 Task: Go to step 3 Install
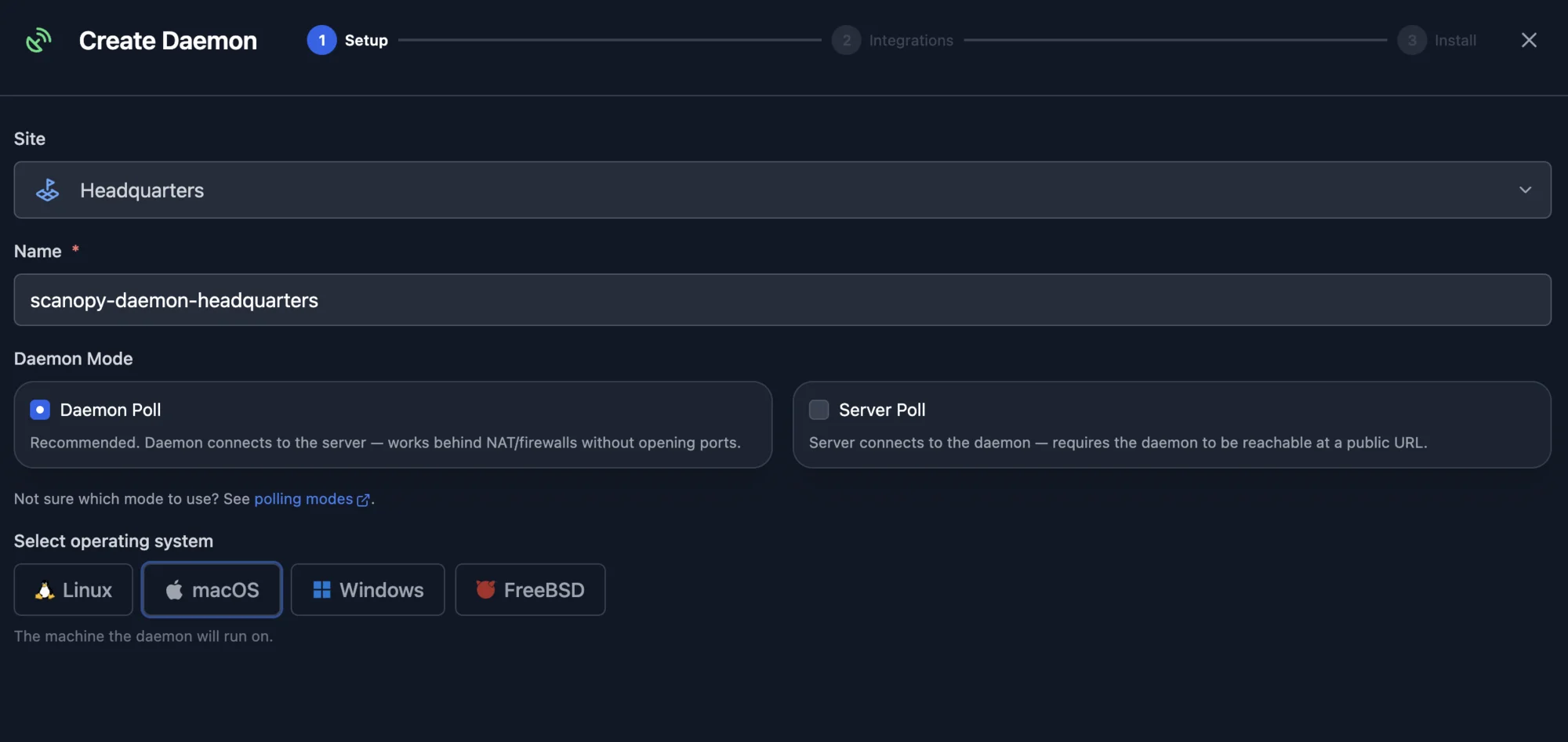(1436, 40)
